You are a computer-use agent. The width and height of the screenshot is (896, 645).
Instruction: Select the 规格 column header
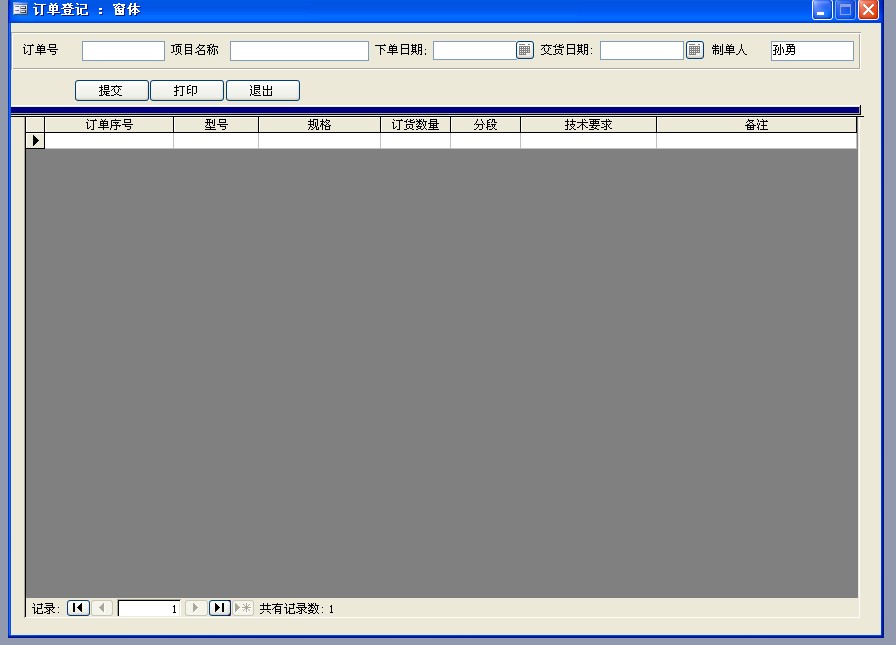319,125
